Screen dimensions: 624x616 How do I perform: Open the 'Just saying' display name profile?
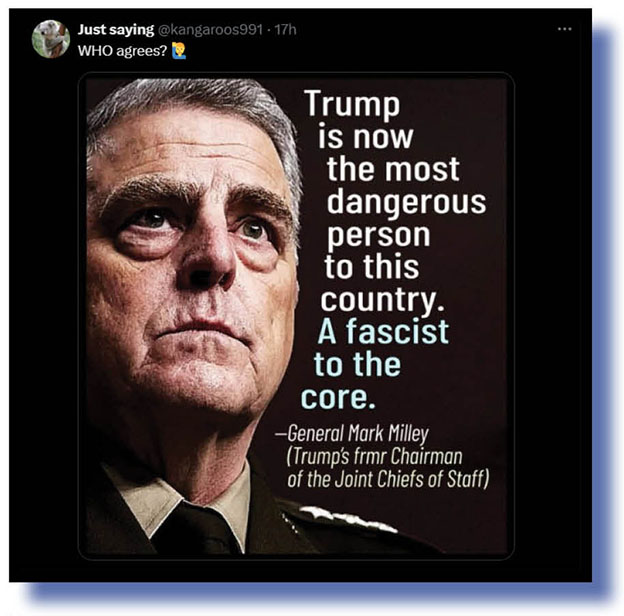pyautogui.click(x=116, y=29)
